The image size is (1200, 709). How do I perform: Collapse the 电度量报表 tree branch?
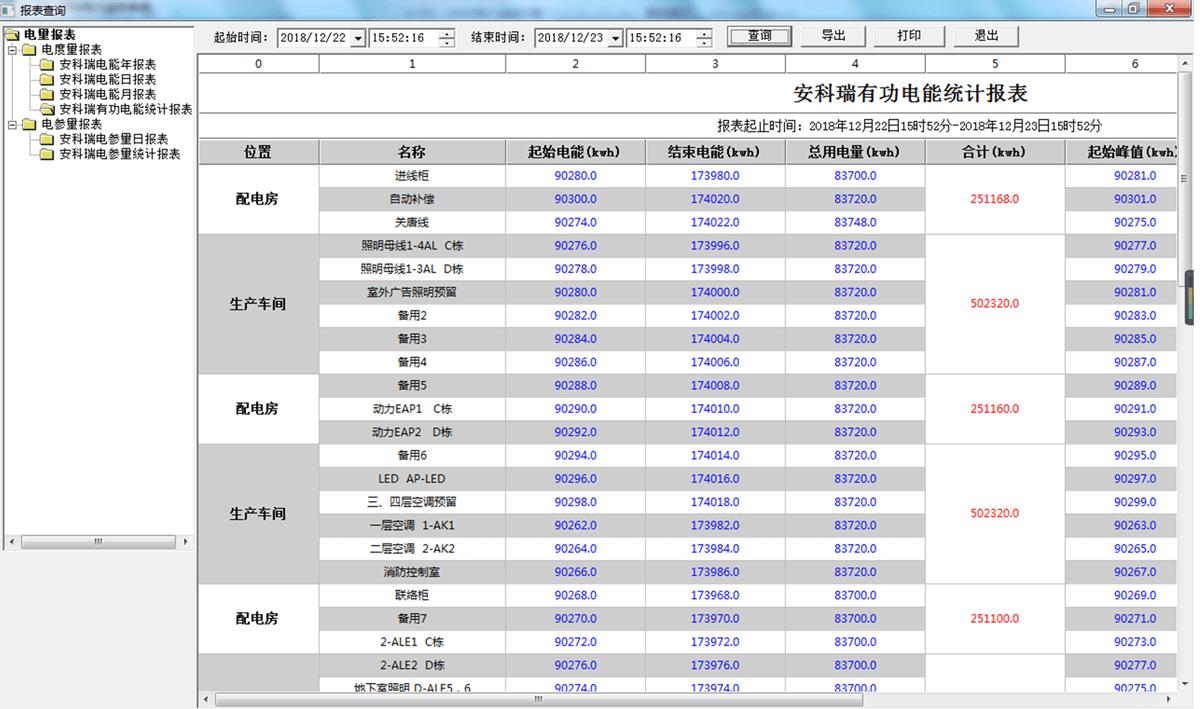click(12, 48)
